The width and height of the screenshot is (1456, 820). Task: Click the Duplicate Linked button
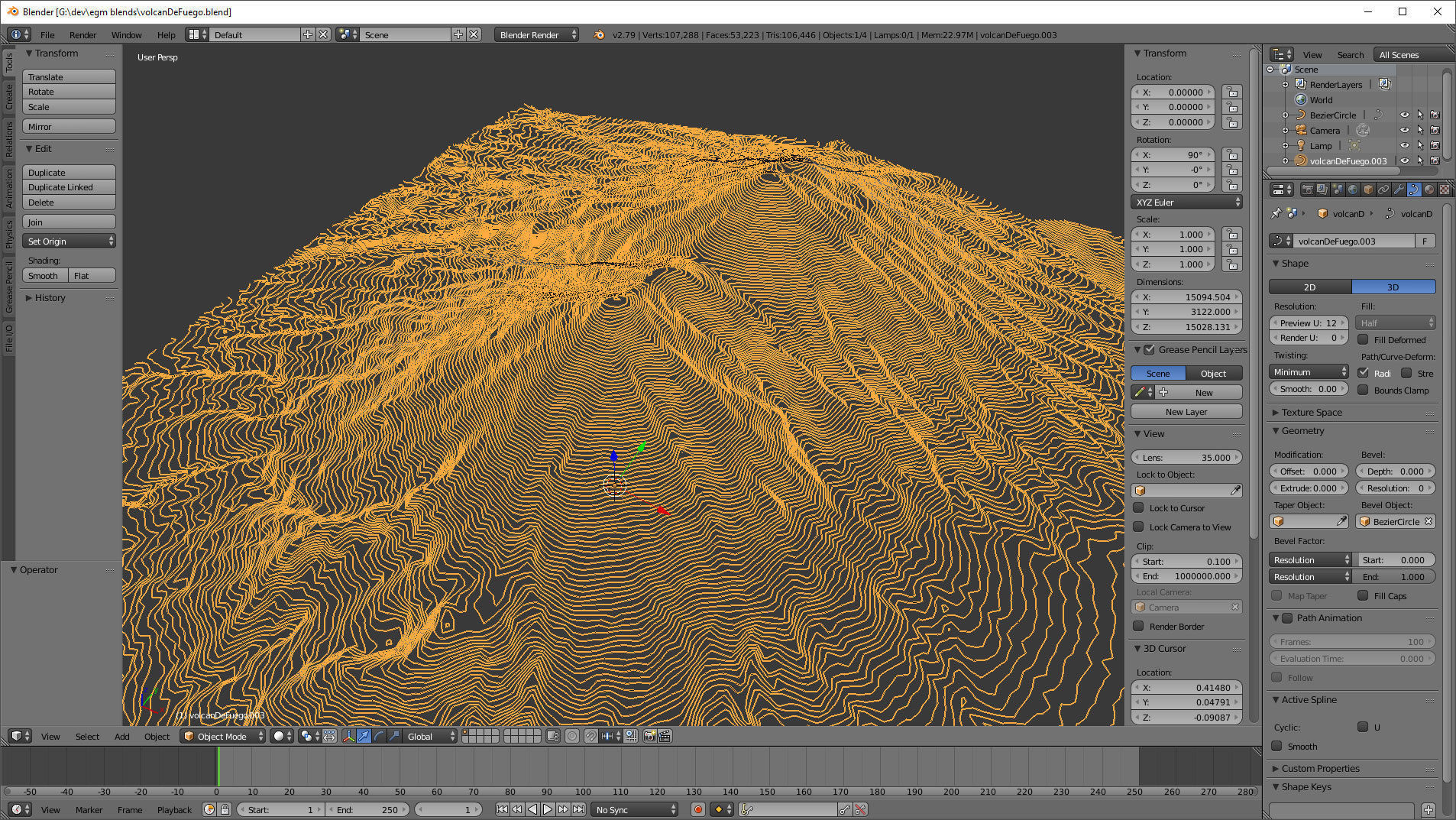[x=69, y=186]
